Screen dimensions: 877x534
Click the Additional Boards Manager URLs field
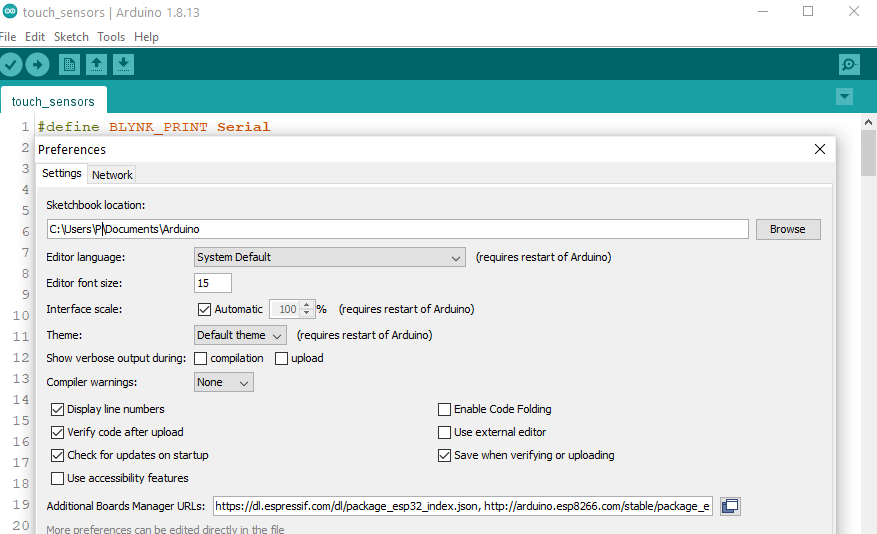coord(463,506)
